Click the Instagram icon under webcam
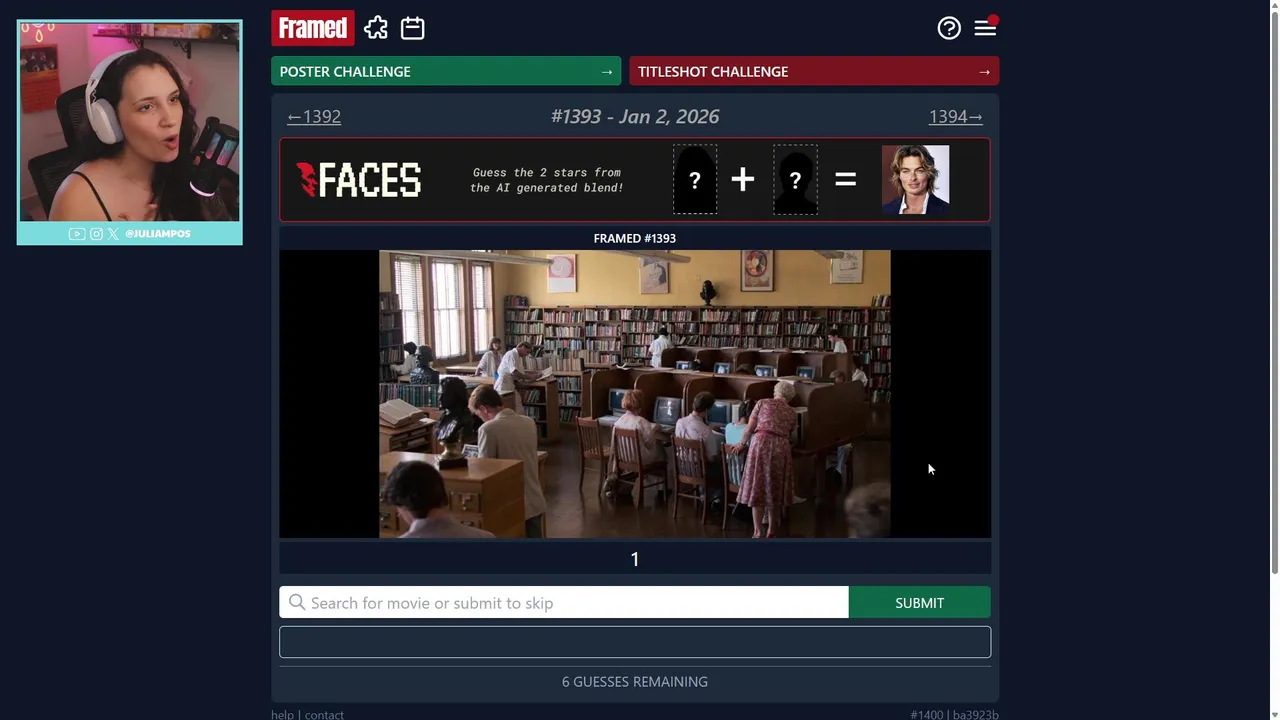 pos(96,234)
